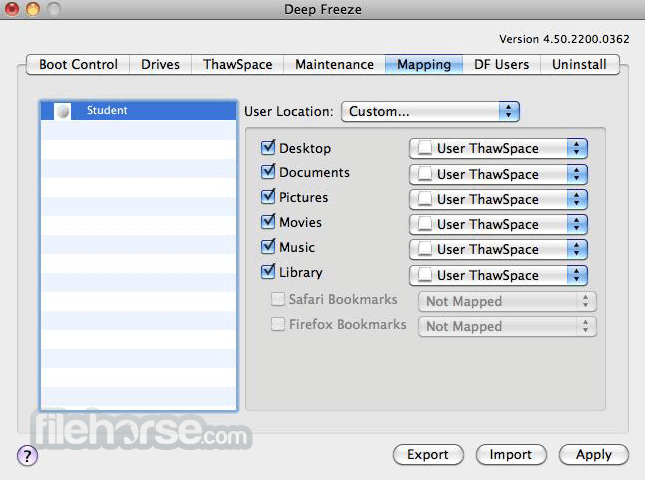Switch to the Drives tab
The width and height of the screenshot is (645, 480).
point(160,65)
